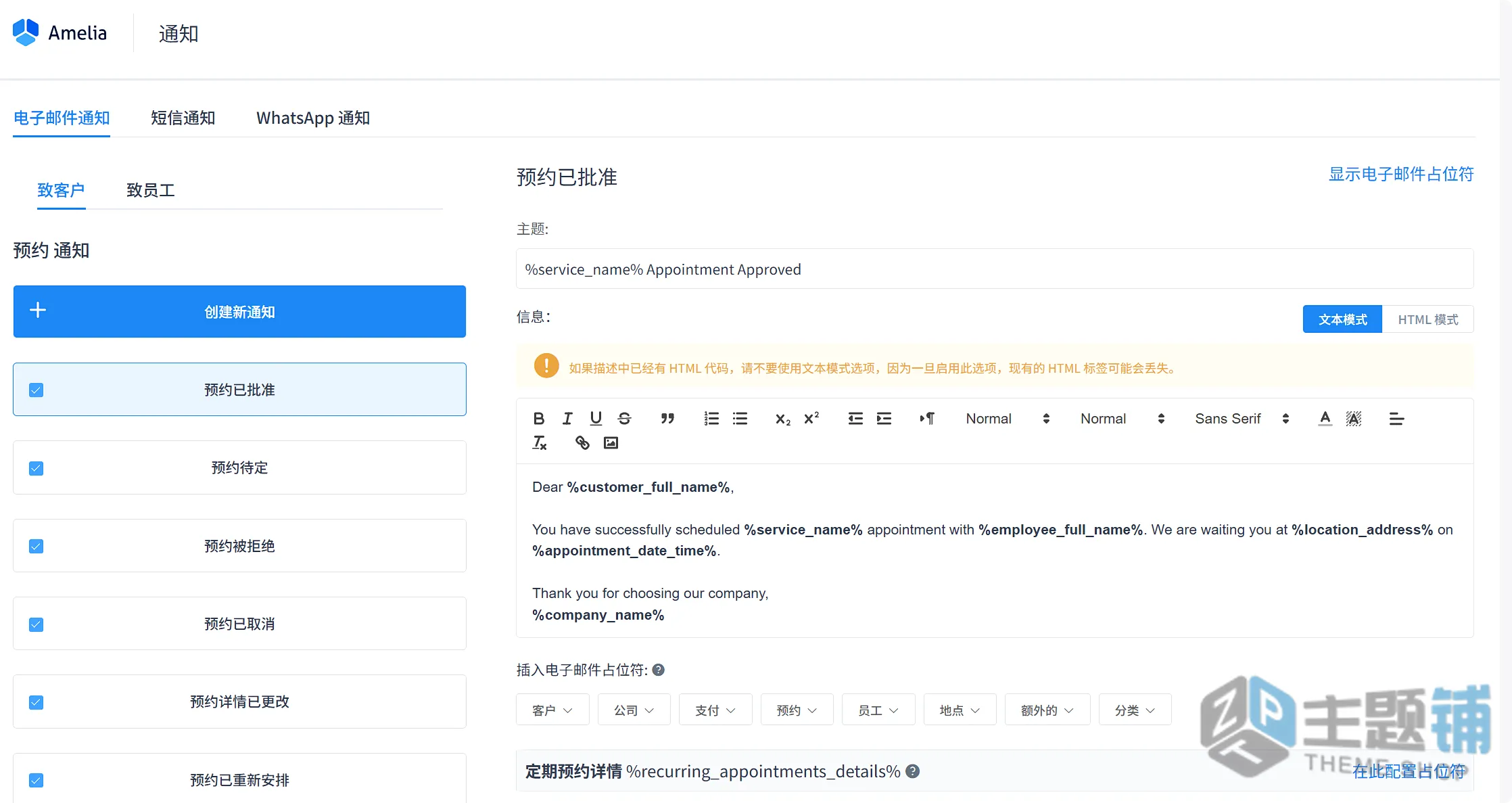The image size is (1512, 803).
Task: Toggle the 预约被拒绝 notification checkbox
Action: 37,546
